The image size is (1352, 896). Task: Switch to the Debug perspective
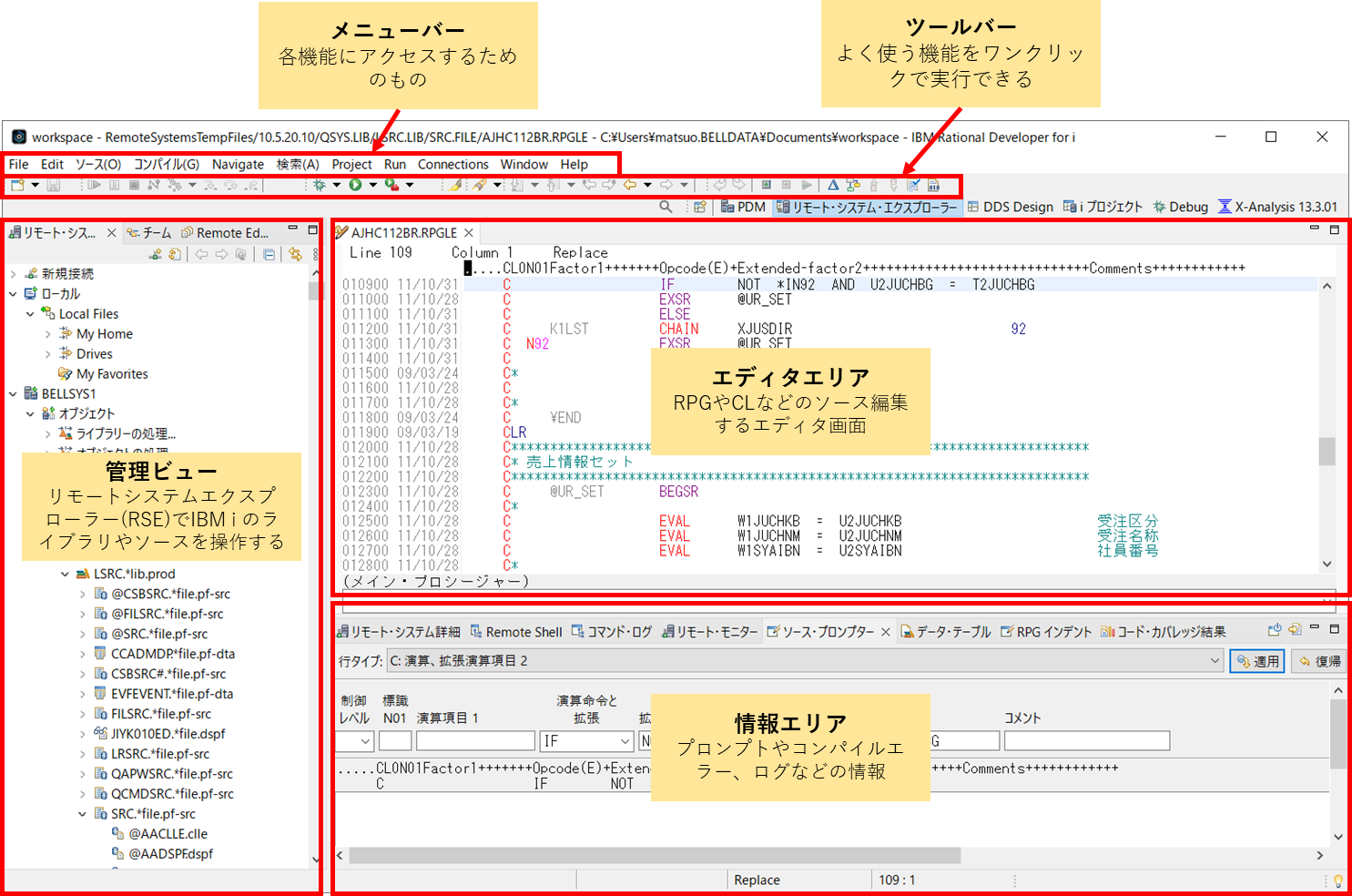[1180, 207]
